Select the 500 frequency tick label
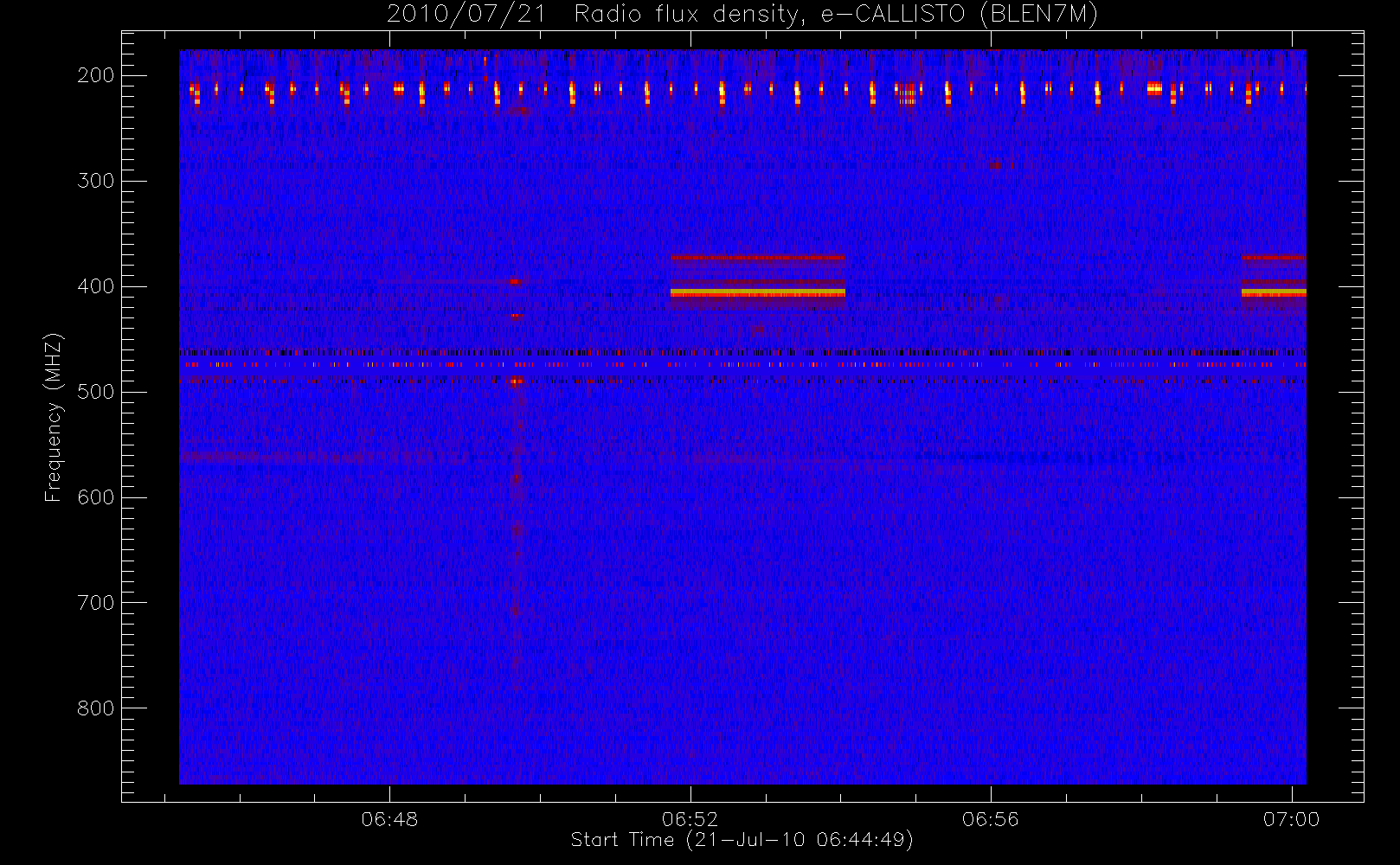The height and width of the screenshot is (865, 1400). [x=96, y=392]
